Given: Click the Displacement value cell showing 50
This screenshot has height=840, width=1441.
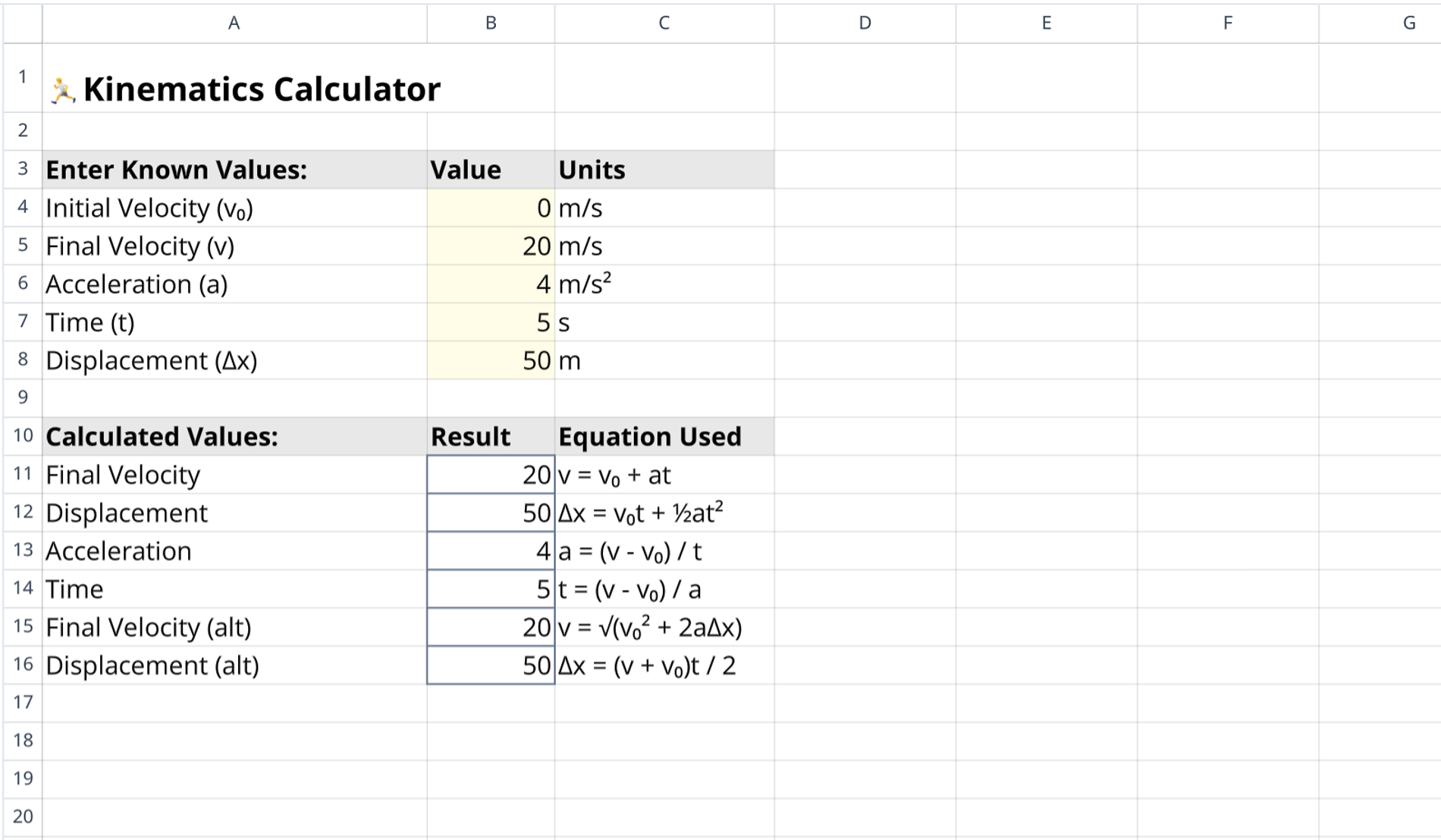Looking at the screenshot, I should pyautogui.click(x=490, y=361).
